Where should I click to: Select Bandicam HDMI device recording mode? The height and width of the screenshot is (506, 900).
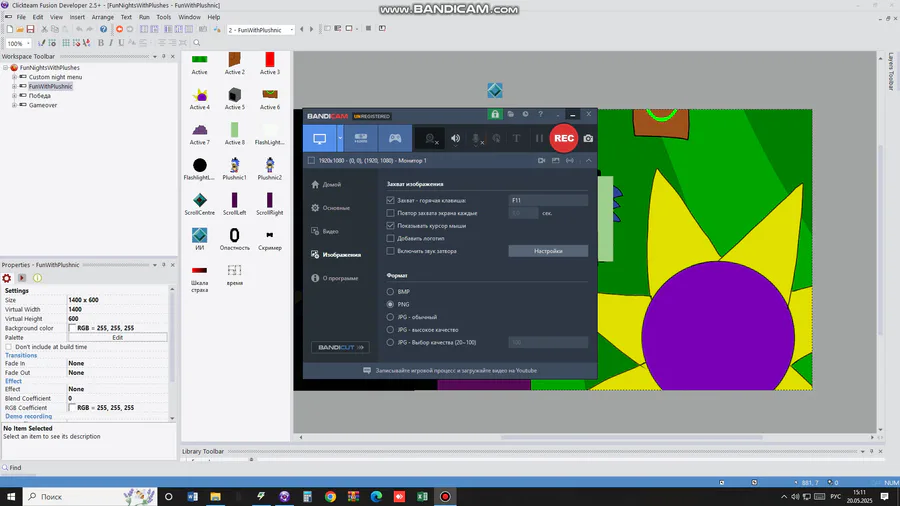360,138
